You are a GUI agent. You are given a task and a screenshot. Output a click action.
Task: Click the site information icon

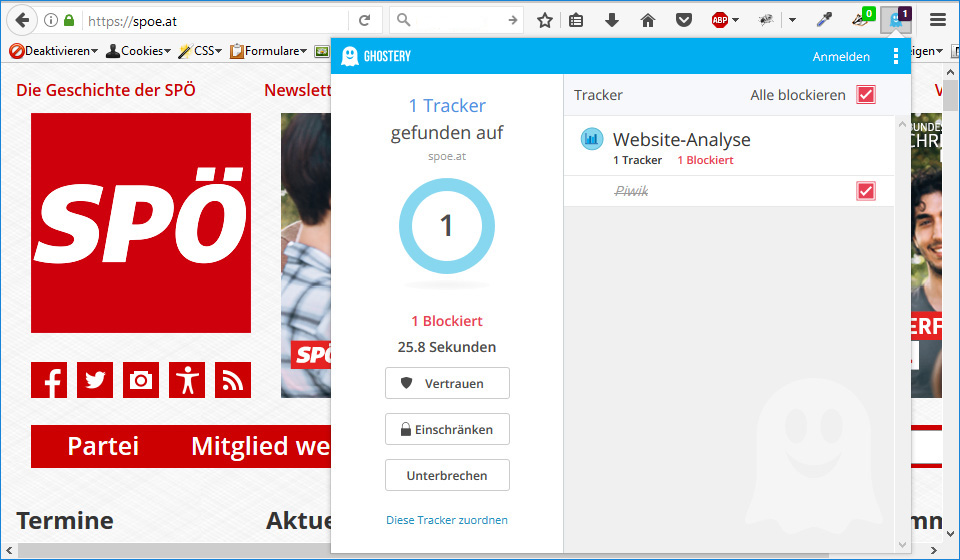tap(51, 20)
